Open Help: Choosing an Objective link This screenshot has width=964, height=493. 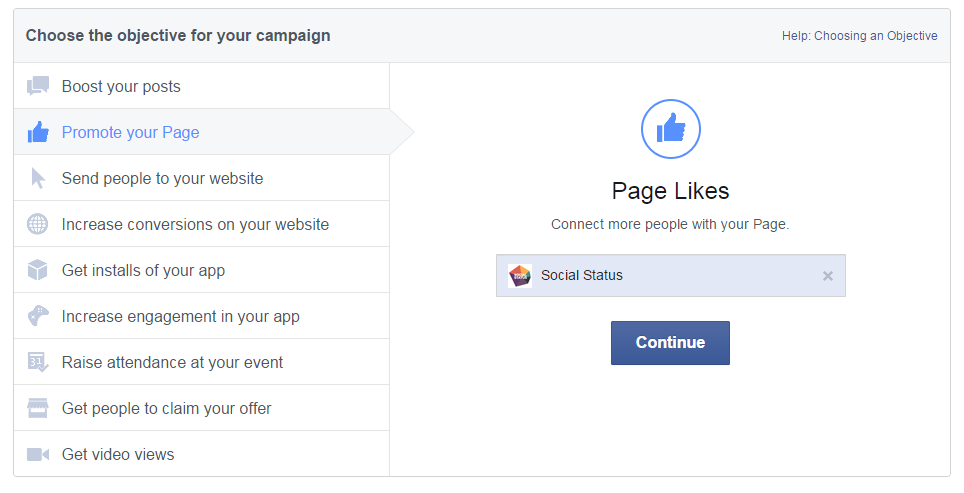point(859,36)
